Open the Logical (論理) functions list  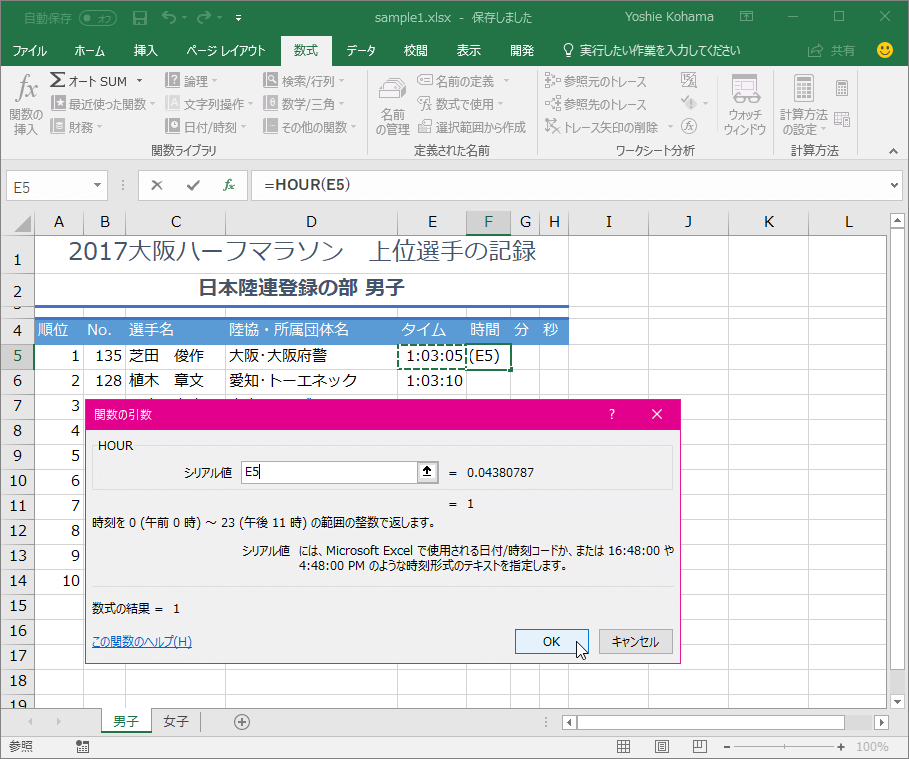tap(191, 81)
